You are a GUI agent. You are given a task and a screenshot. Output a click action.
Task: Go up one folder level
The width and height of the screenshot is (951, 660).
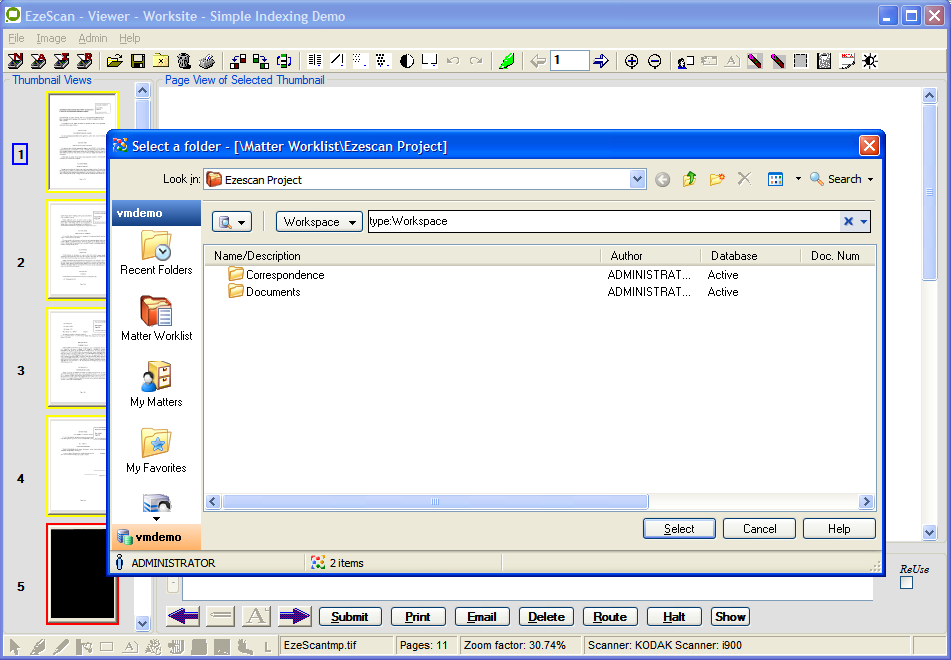click(690, 179)
